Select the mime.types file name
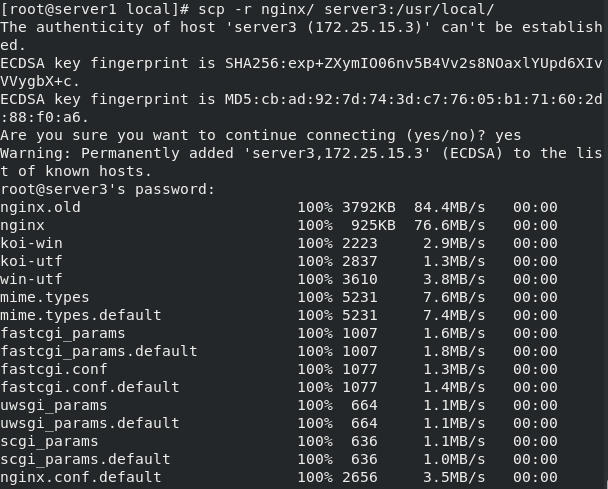 [45, 297]
